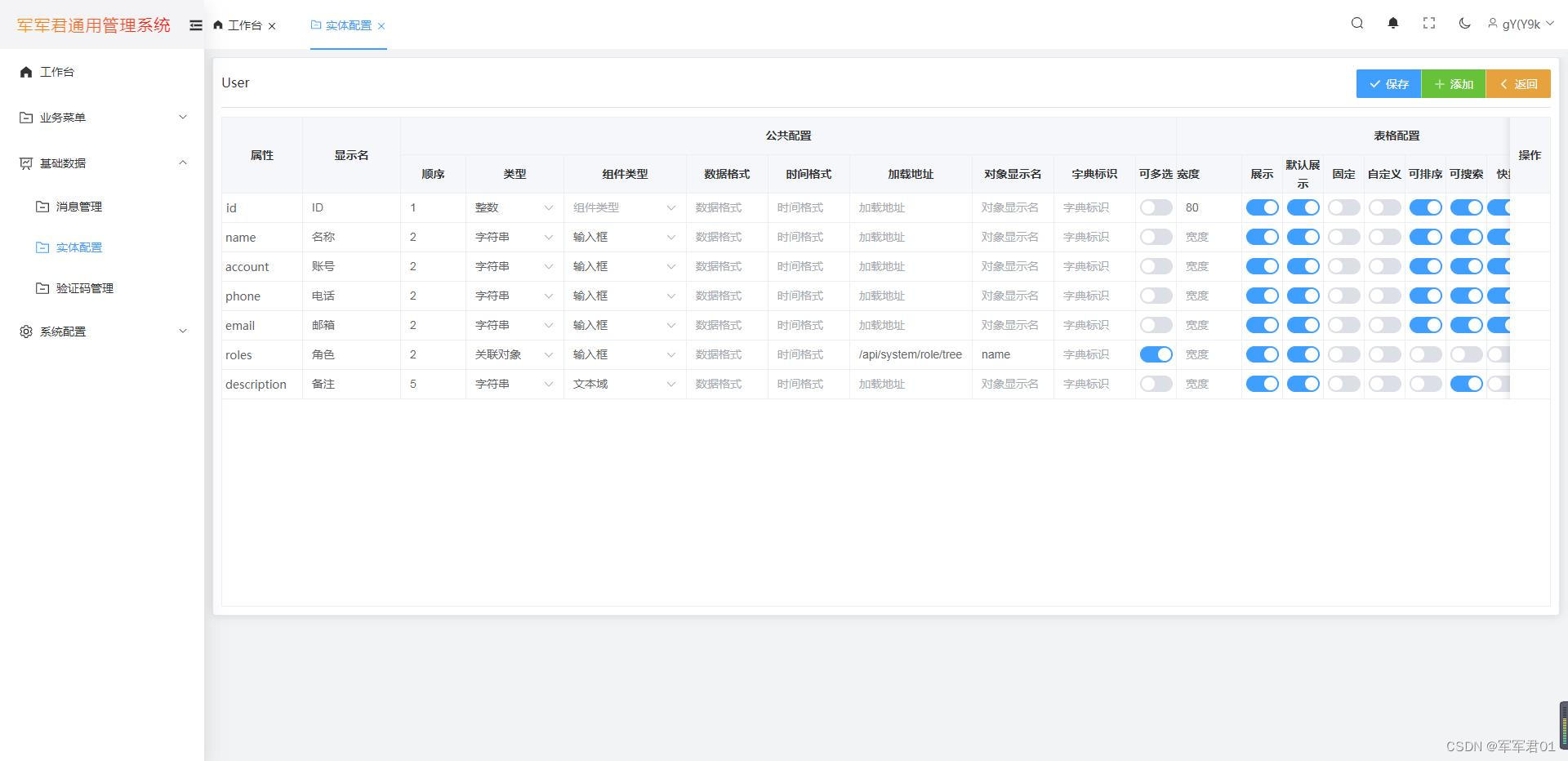1568x761 pixels.
Task: Click the 消息管理 folder icon
Action: tap(42, 207)
